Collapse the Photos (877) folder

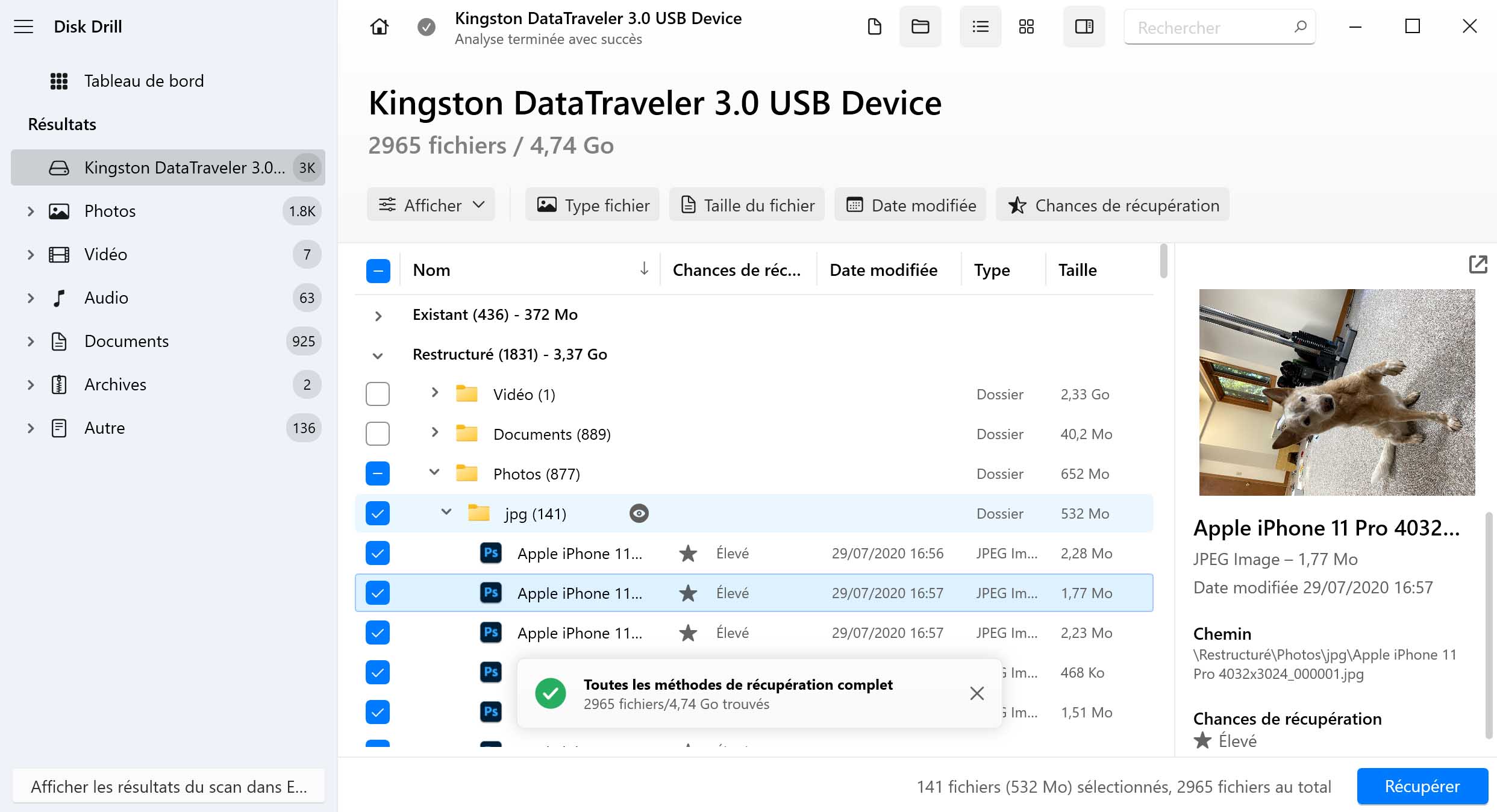(x=434, y=472)
